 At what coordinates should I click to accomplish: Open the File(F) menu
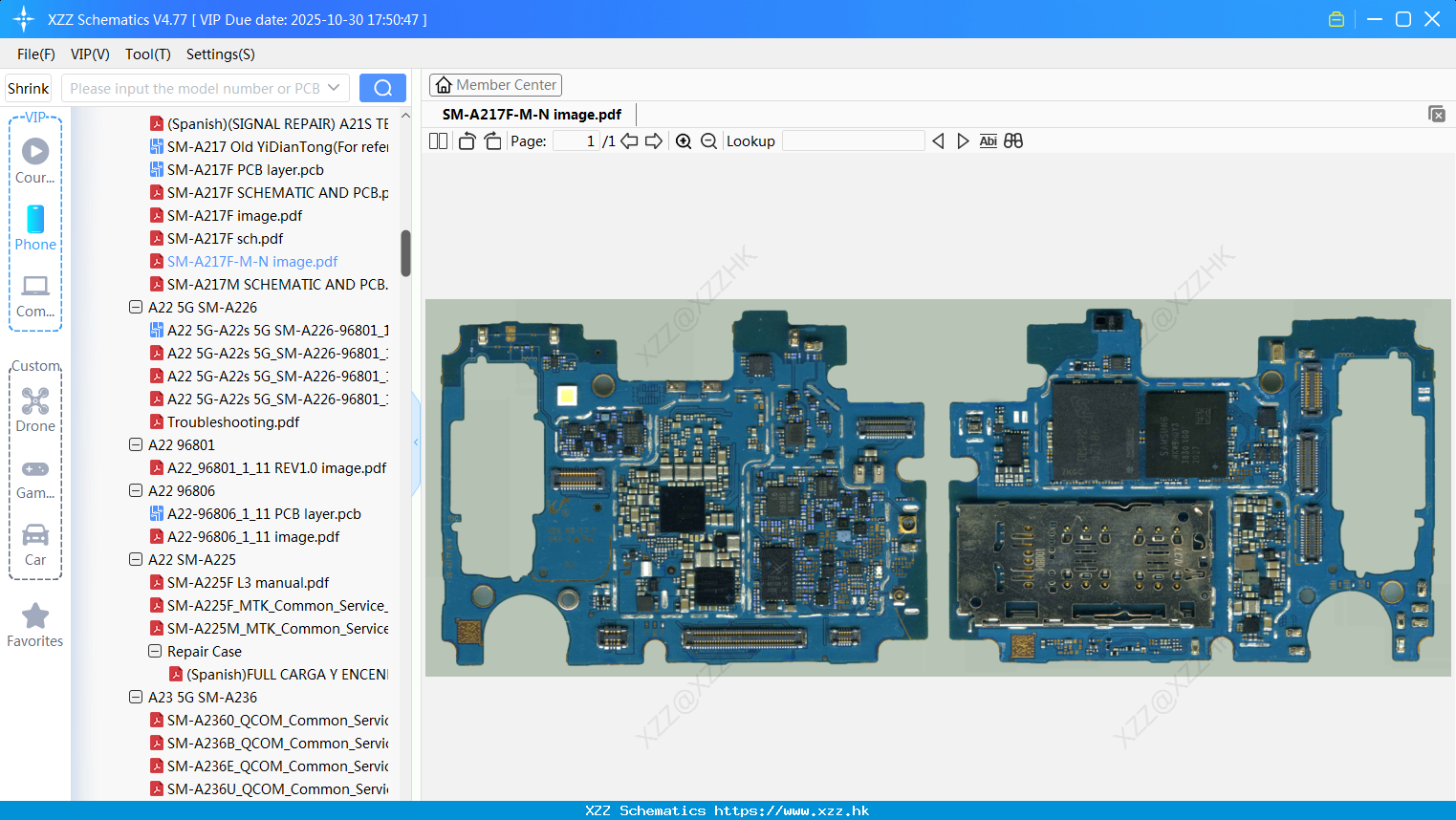[x=36, y=54]
